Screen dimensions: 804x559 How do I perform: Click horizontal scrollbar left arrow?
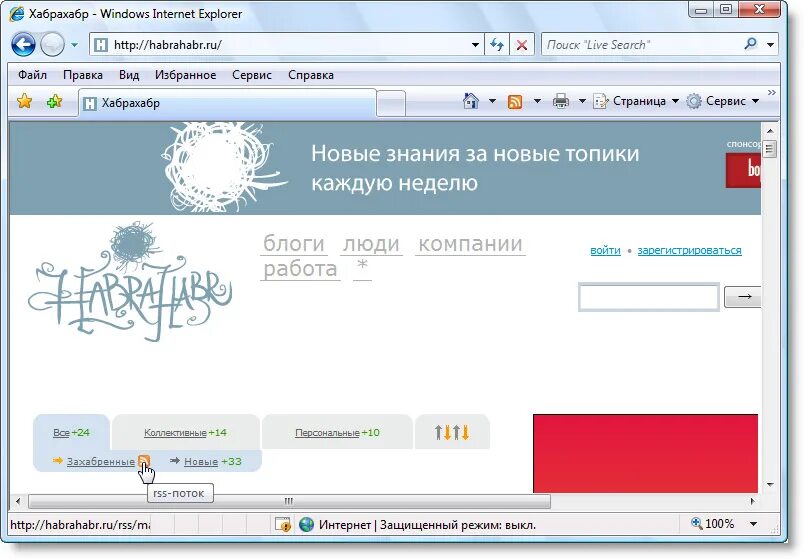coord(18,501)
